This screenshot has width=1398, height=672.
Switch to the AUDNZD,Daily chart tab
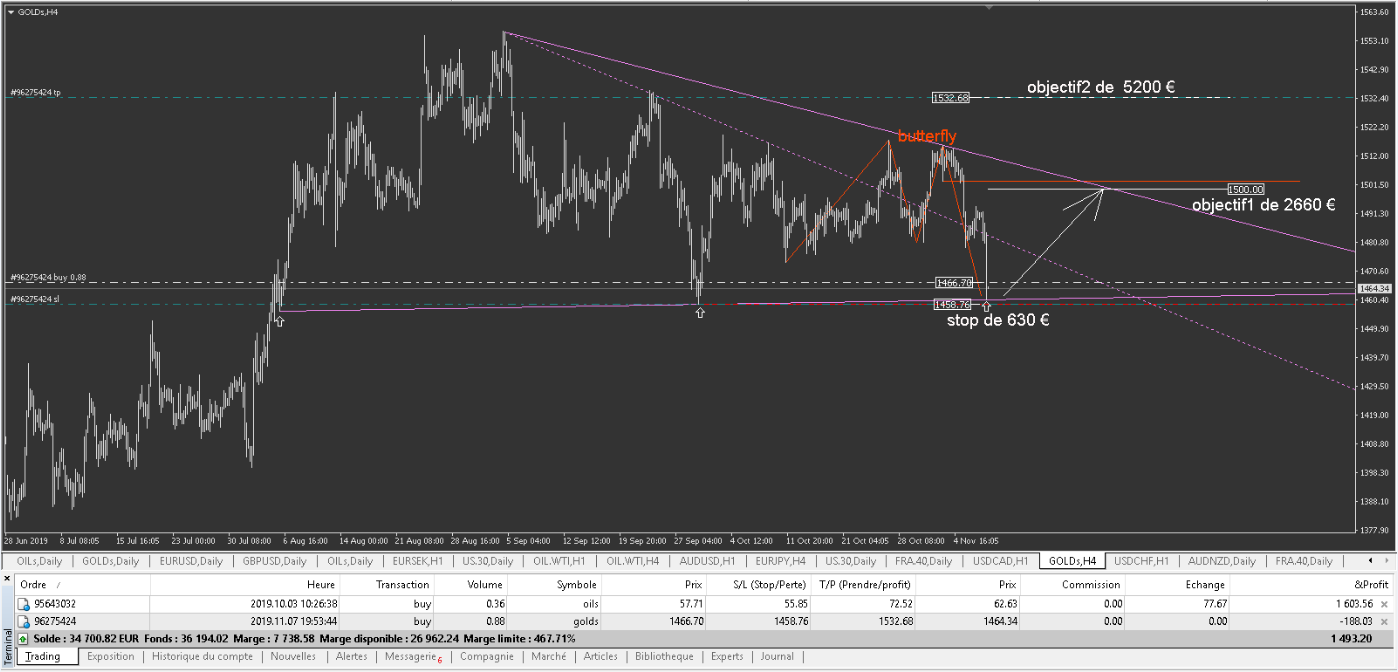(x=1220, y=561)
